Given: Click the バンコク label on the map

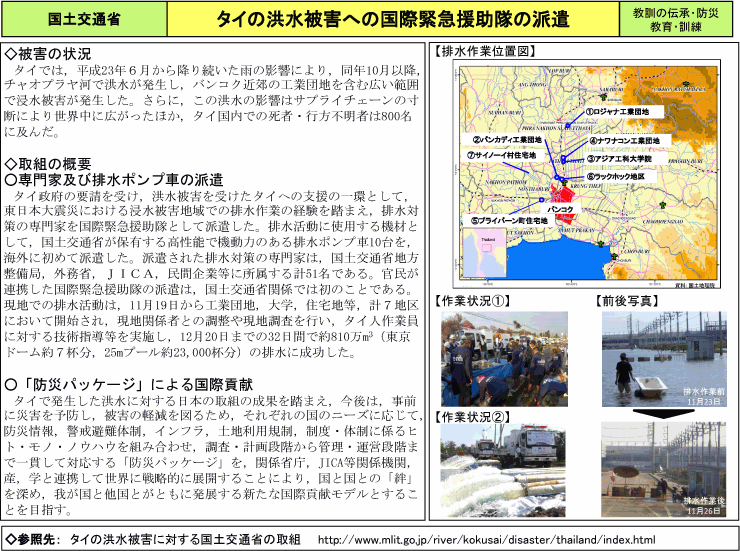Looking at the screenshot, I should click(x=560, y=209).
